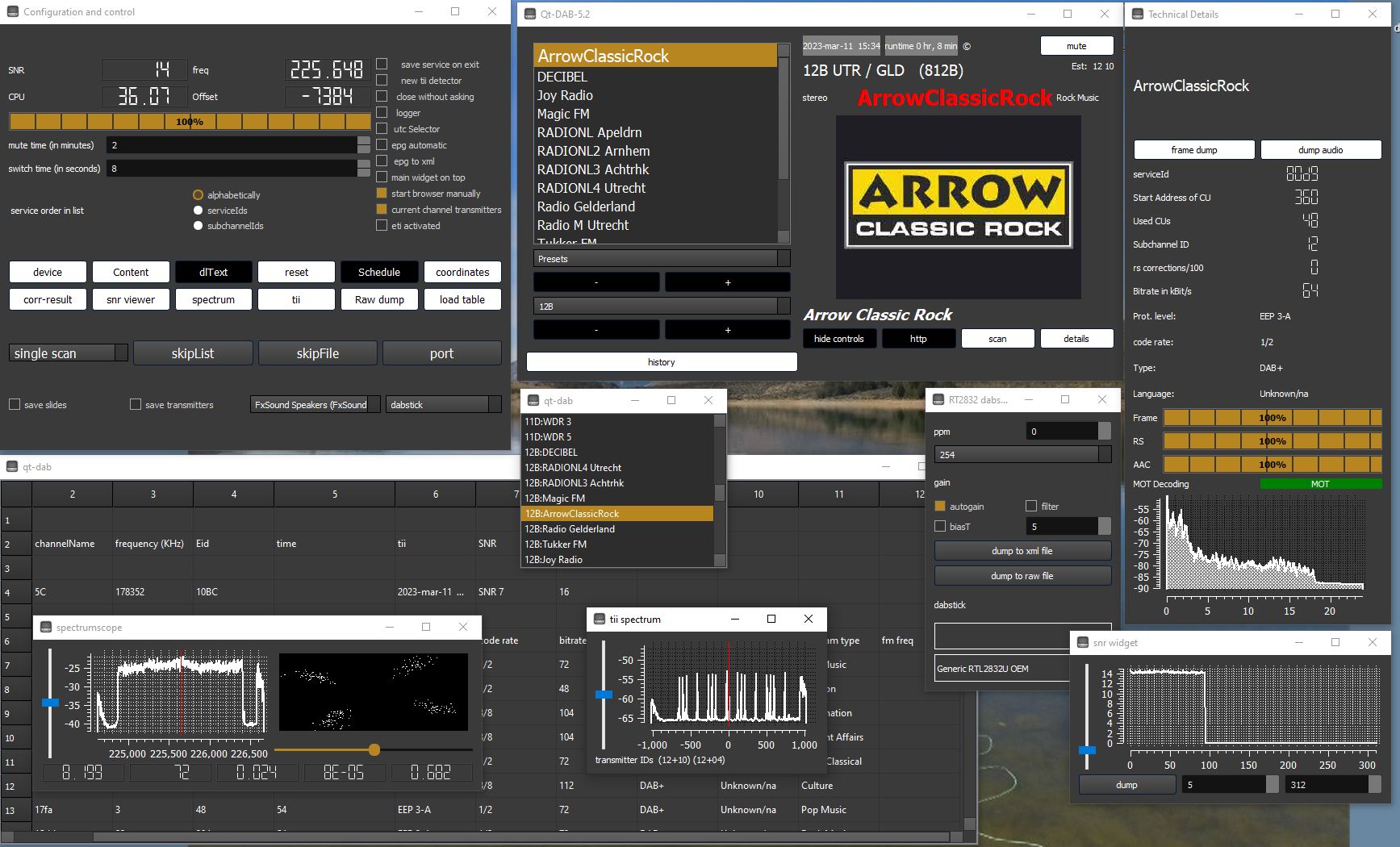This screenshot has height=847, width=1400.
Task: Click the spectrumscope horizontal orange slider
Action: click(x=374, y=749)
